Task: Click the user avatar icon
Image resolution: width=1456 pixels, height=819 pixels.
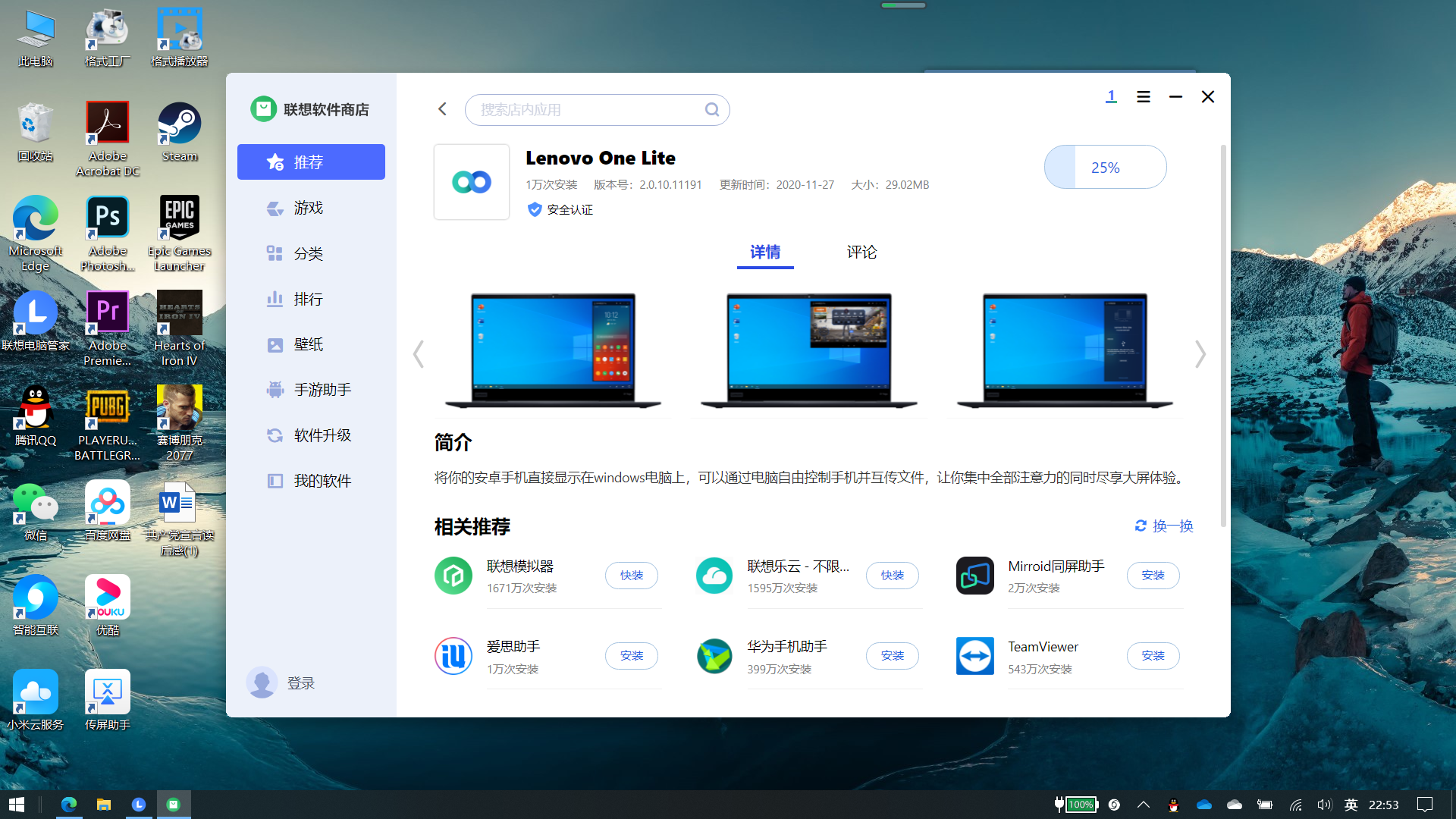Action: (262, 682)
